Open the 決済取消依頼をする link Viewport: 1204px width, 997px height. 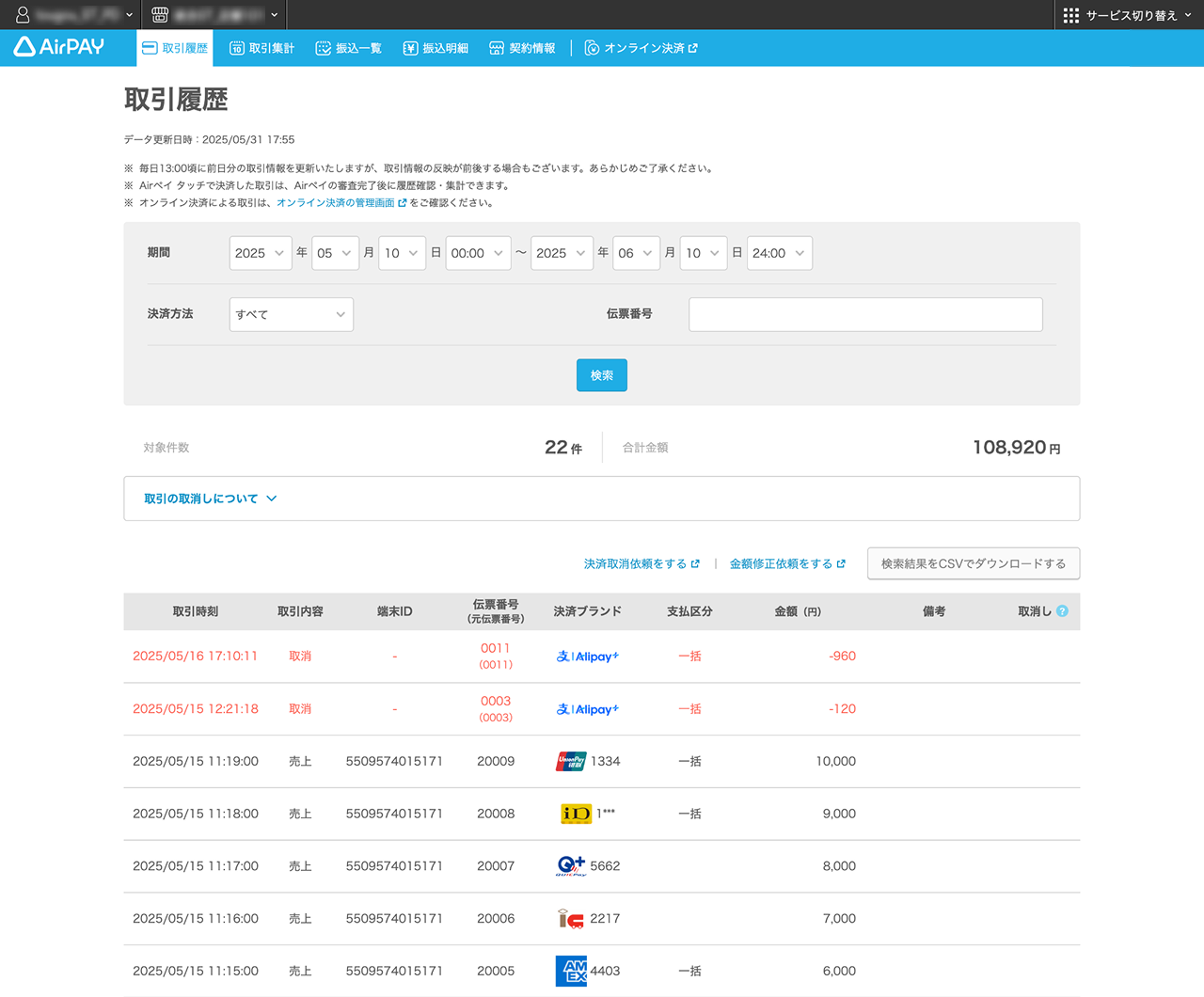click(x=641, y=563)
